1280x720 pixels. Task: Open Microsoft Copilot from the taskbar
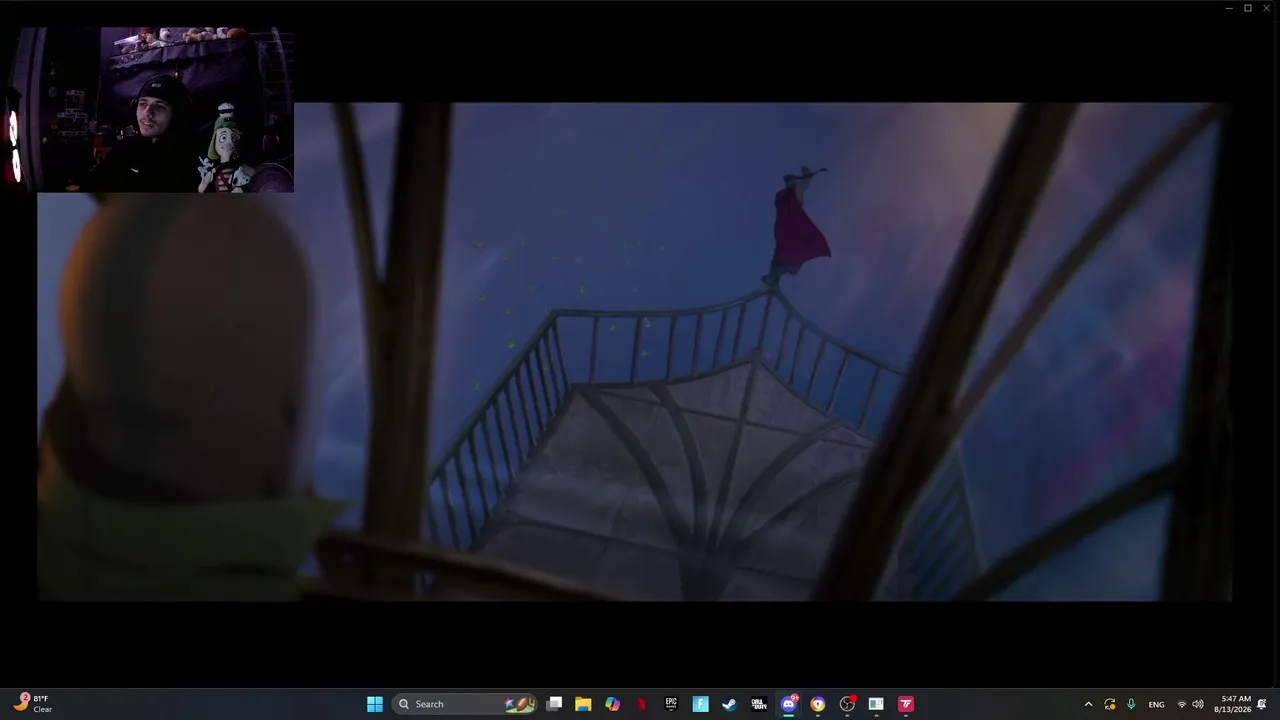click(612, 704)
